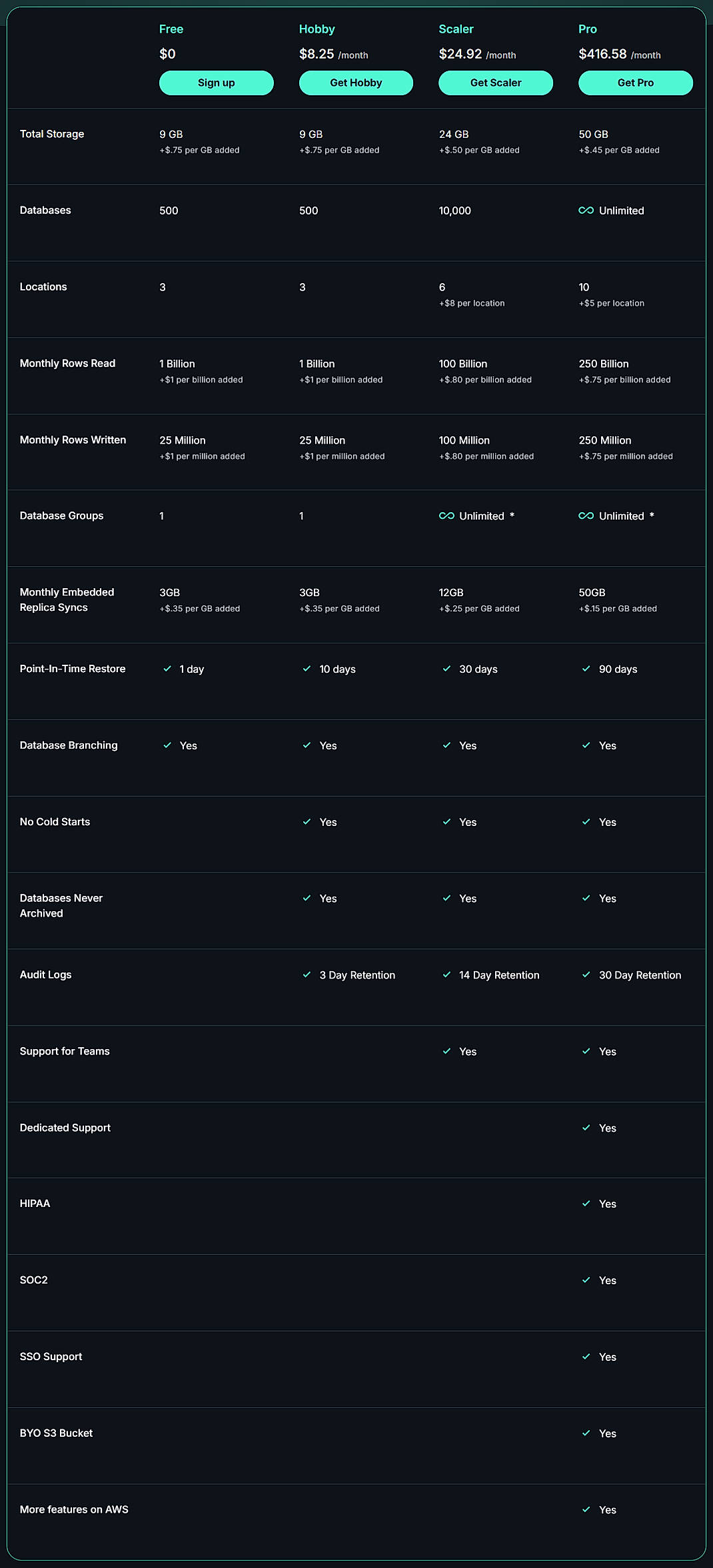Click the checkmark next to Hobby Database Branching Yes
Viewport: 713px width, 1568px height.
307,746
